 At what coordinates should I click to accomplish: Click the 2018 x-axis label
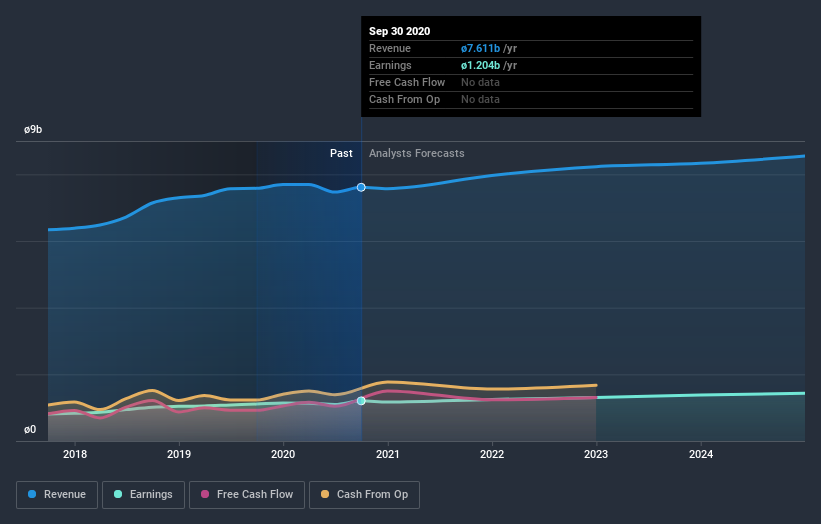[x=75, y=454]
